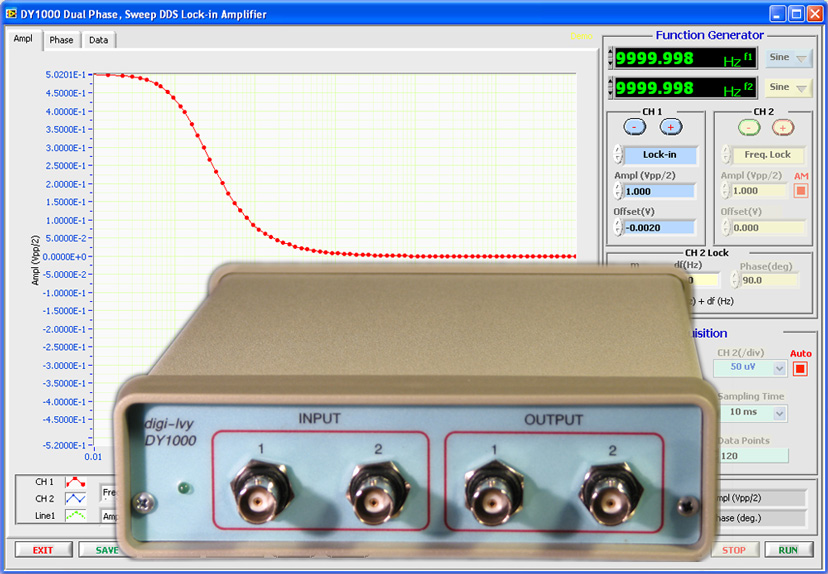Close the DY1000 window
Viewport: 828px width, 574px height.
pos(815,14)
